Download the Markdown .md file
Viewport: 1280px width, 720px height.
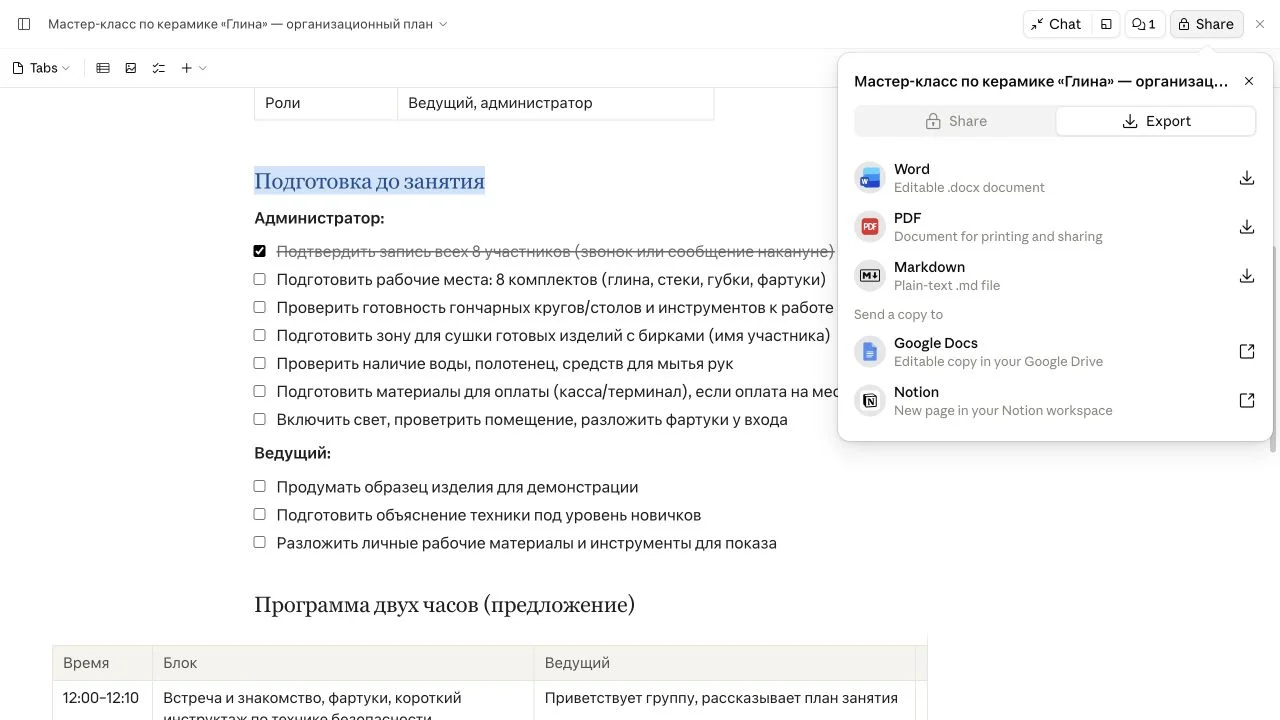coord(1247,276)
